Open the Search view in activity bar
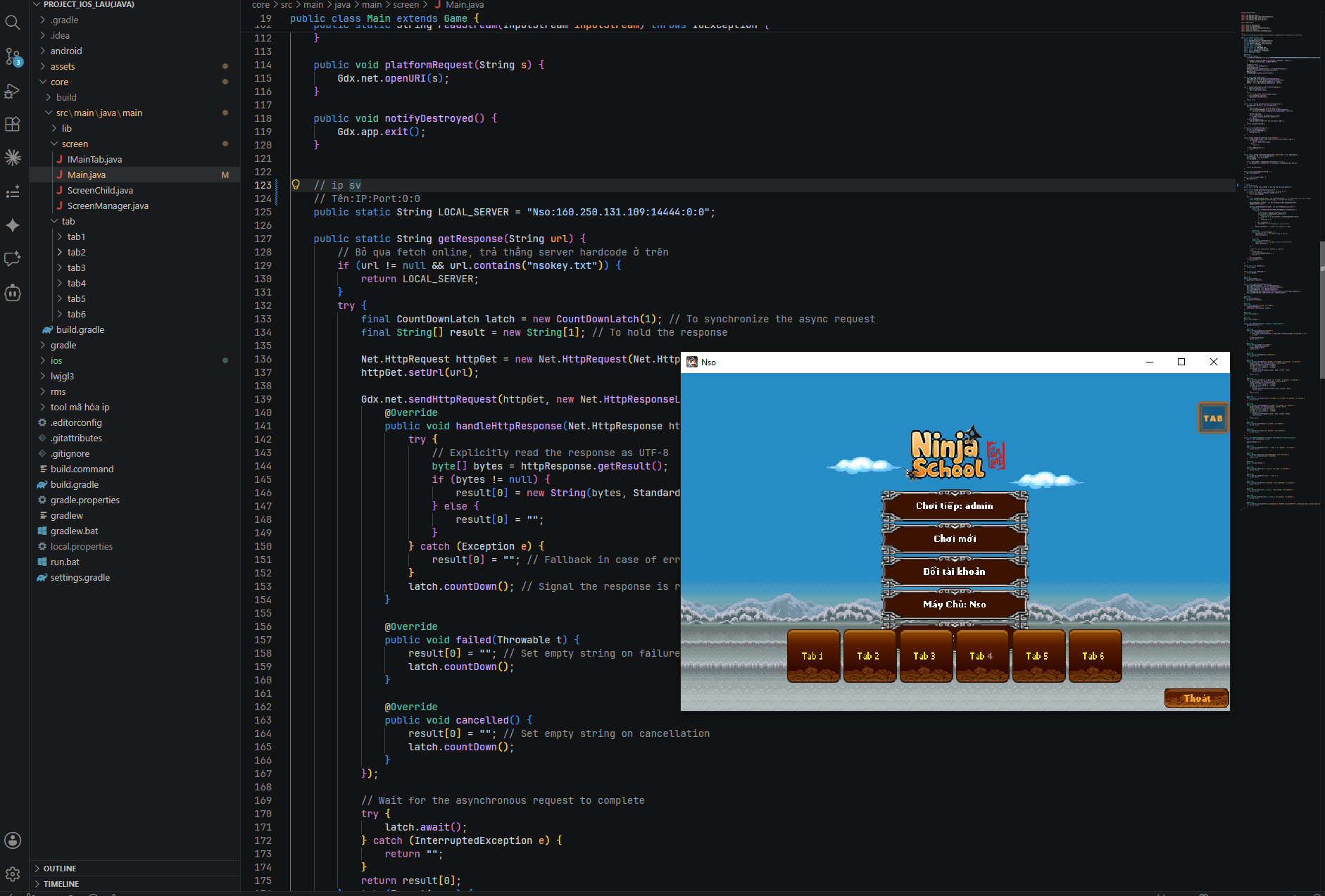1325x896 pixels. tap(13, 23)
